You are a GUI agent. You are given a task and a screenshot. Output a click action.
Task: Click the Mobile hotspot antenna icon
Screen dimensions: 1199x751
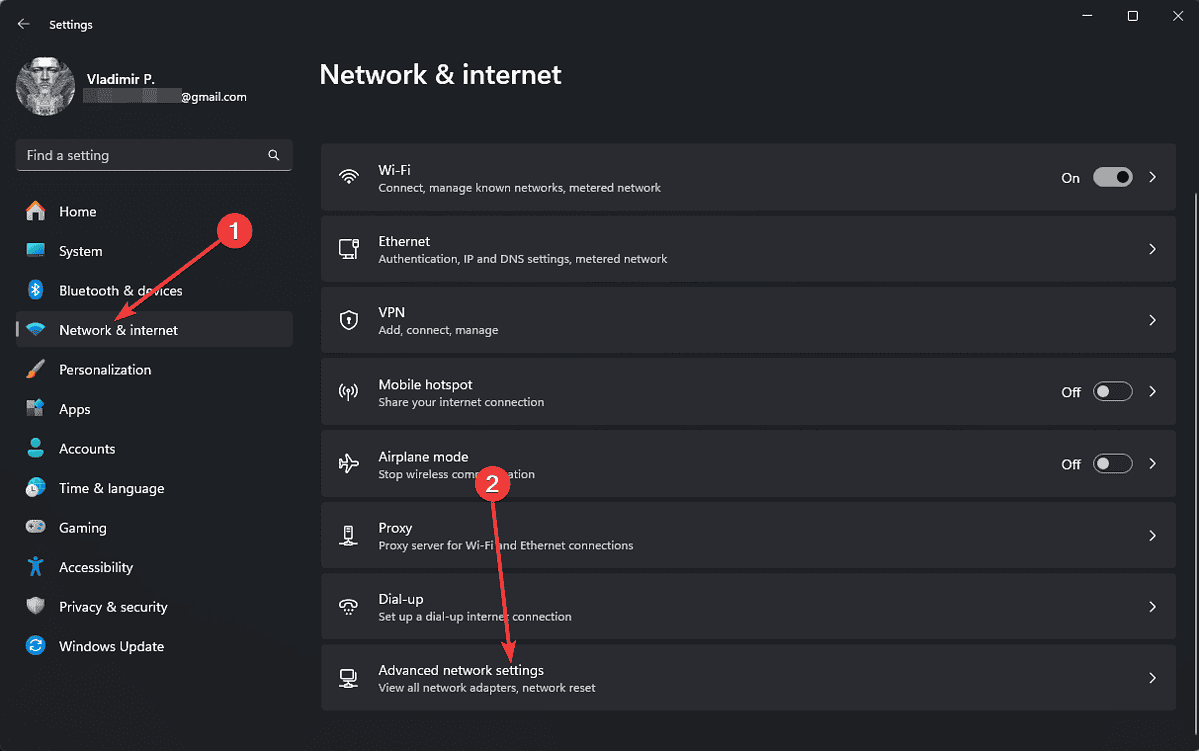[x=349, y=392]
